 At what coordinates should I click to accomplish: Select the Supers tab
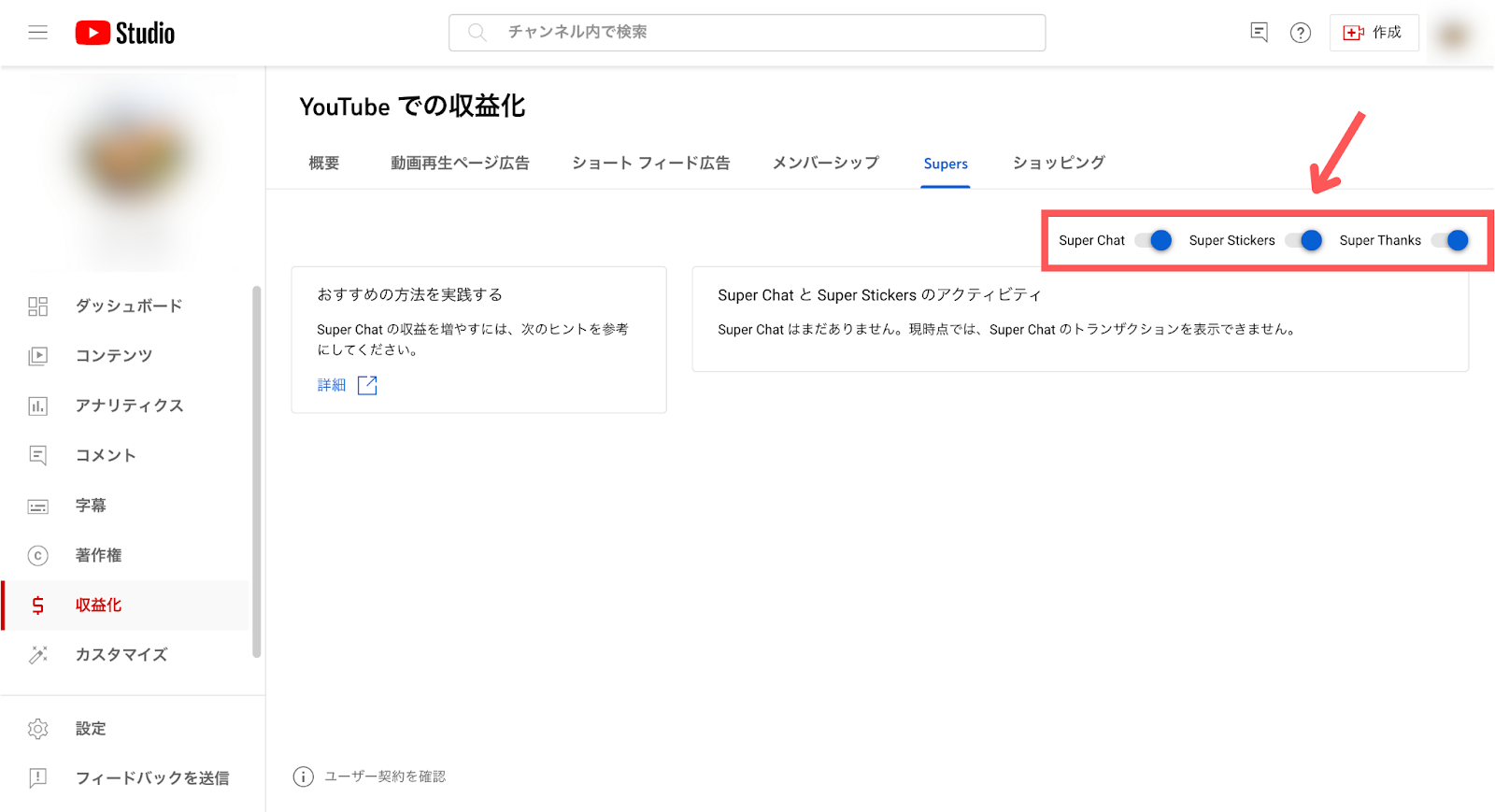946,164
